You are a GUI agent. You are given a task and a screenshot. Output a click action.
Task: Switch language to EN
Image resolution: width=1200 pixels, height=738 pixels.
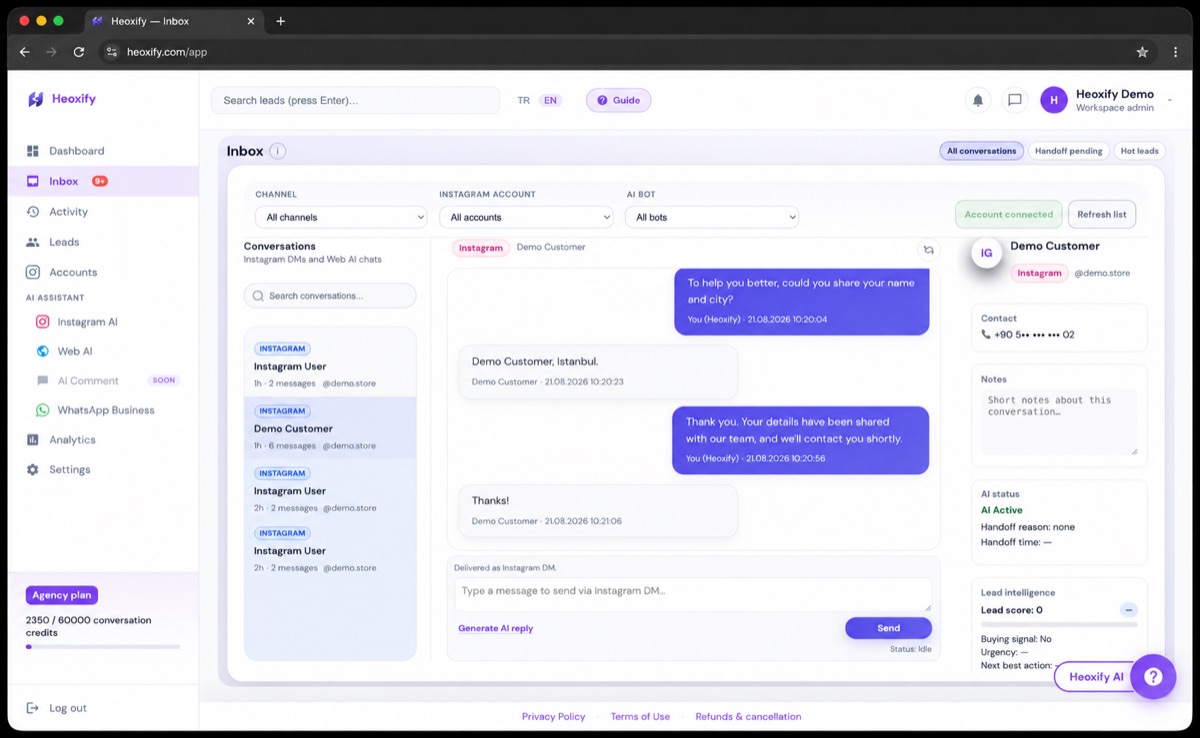(550, 101)
